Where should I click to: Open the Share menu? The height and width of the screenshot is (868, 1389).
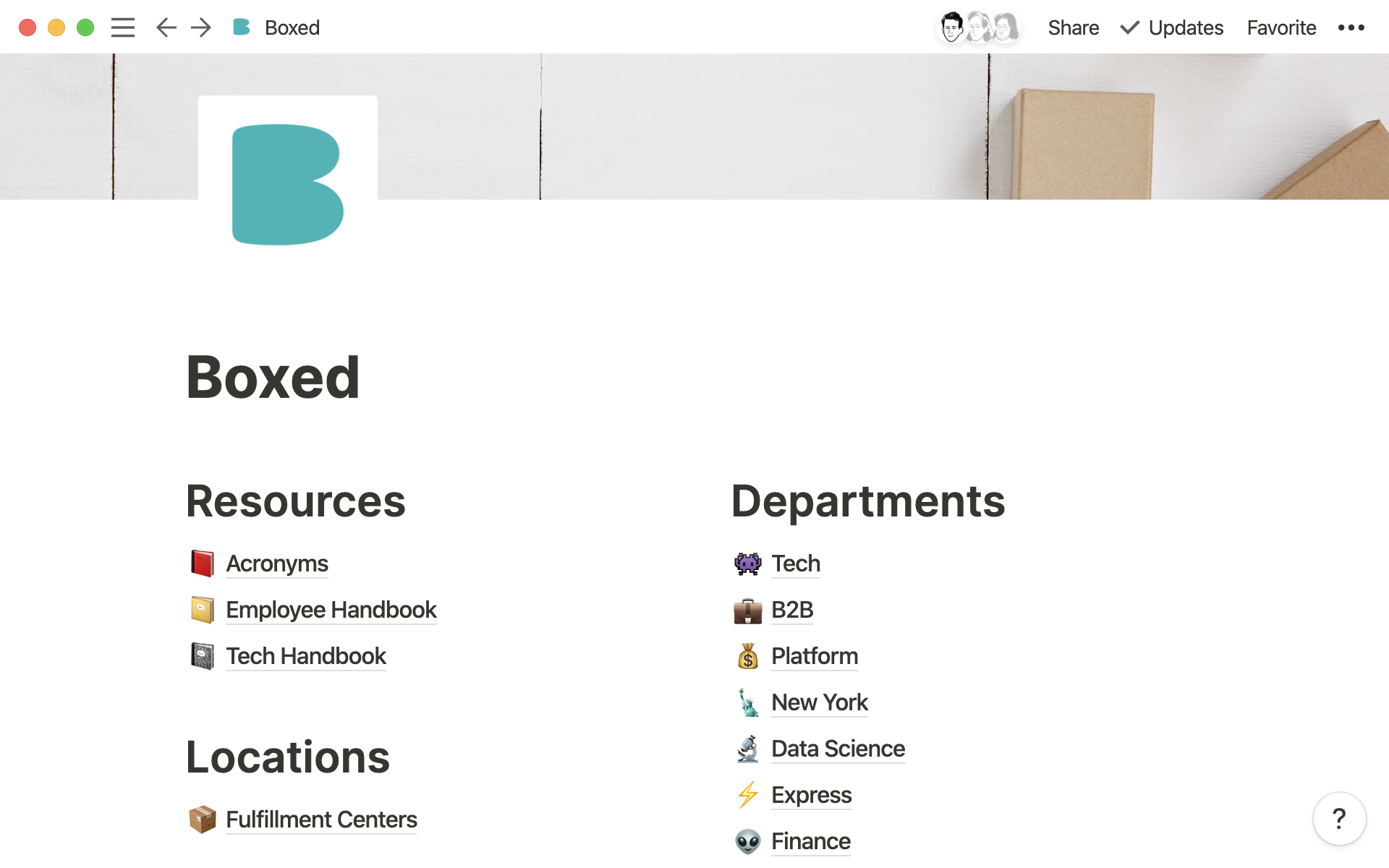pos(1073,27)
